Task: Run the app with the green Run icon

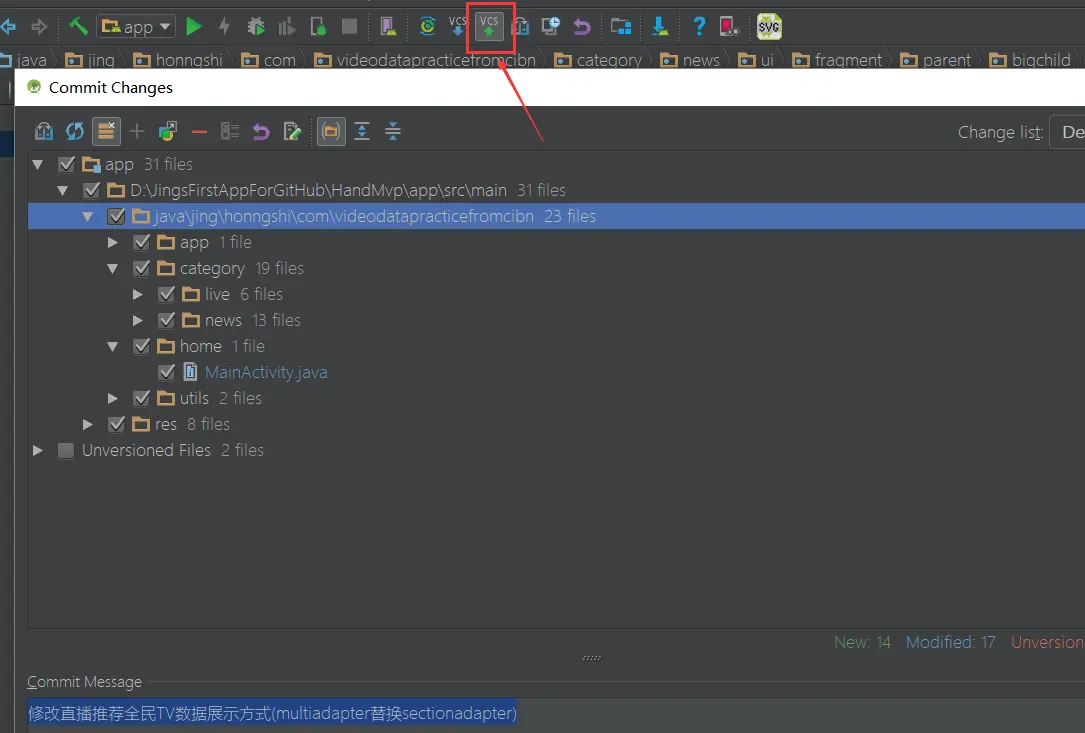Action: tap(193, 26)
